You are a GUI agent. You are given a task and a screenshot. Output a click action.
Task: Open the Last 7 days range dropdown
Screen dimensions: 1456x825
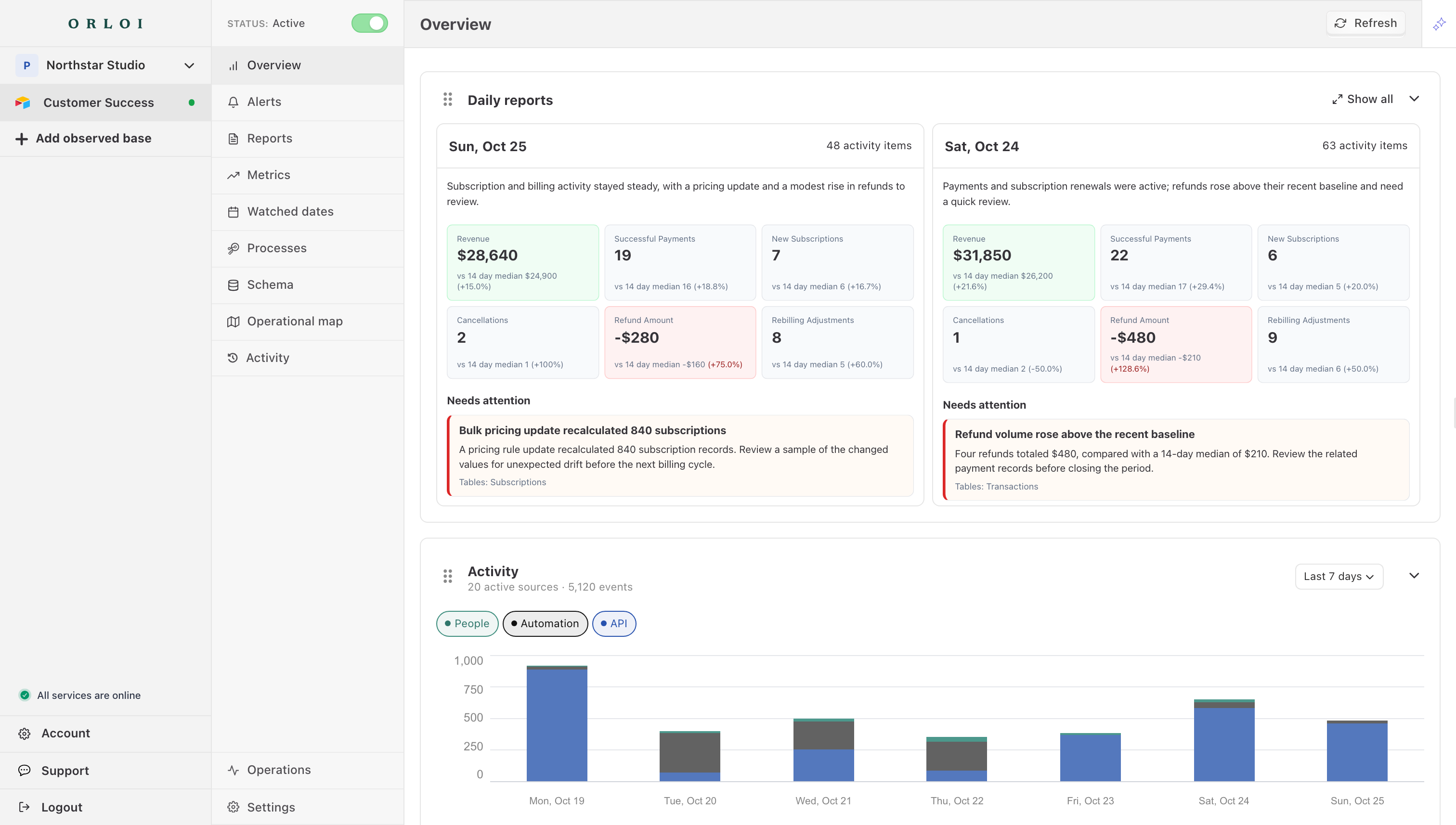[1339, 576]
